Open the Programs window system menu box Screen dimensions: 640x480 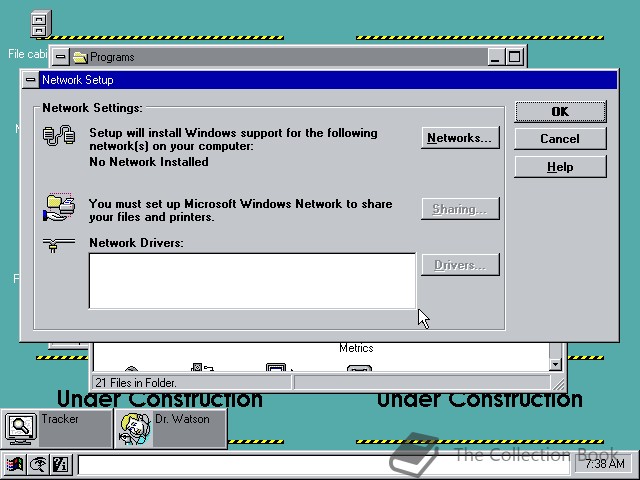[60, 57]
